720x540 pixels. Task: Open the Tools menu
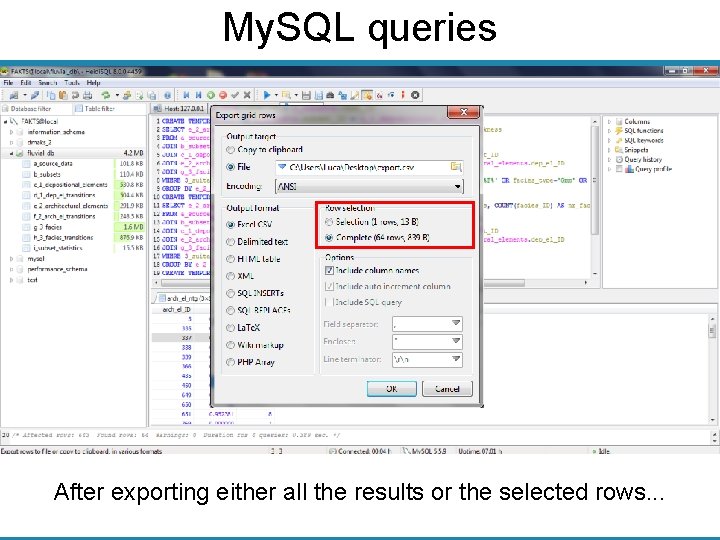(72, 83)
